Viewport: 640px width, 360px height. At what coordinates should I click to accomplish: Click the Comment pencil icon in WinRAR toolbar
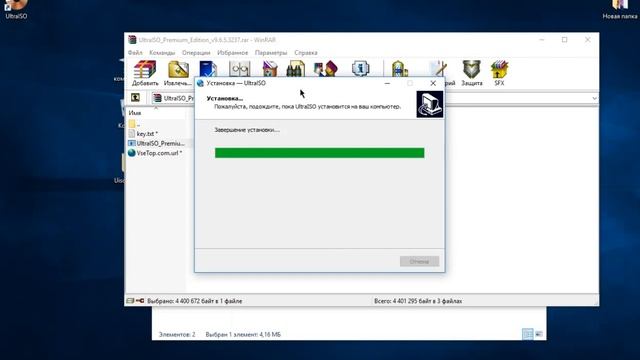[439, 69]
